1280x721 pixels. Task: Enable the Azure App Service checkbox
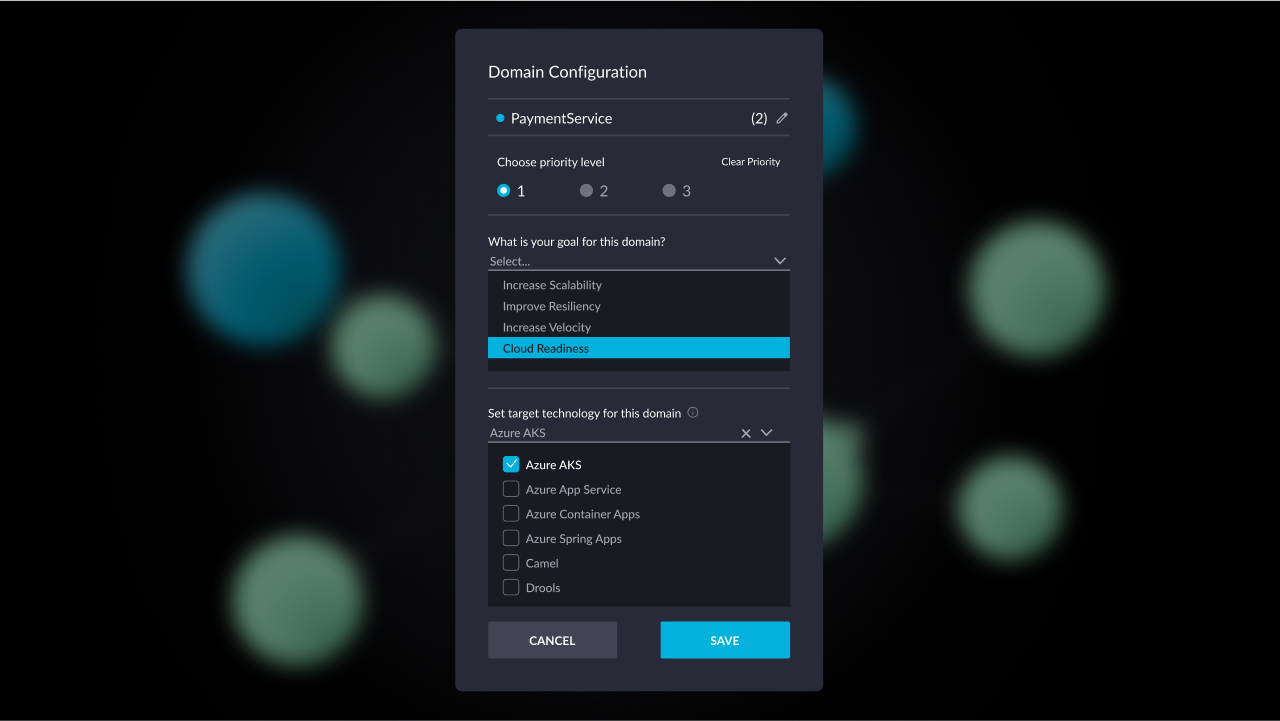click(511, 488)
